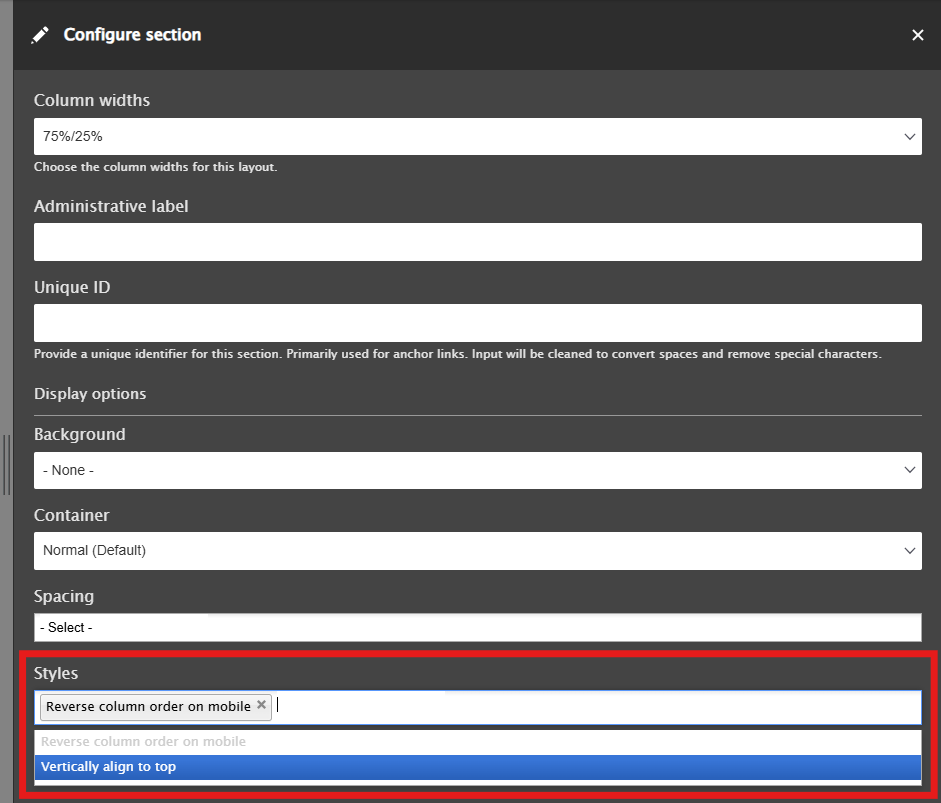
Task: Click the Spacing select field
Action: pos(478,627)
